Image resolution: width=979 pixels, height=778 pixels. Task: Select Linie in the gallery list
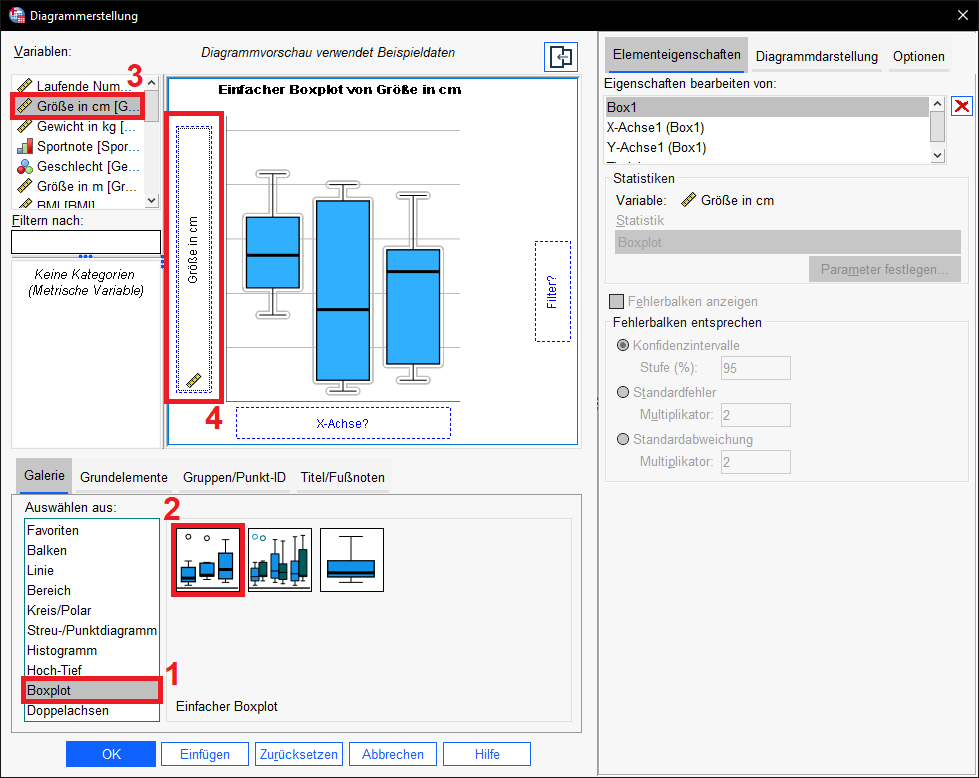tap(92, 570)
